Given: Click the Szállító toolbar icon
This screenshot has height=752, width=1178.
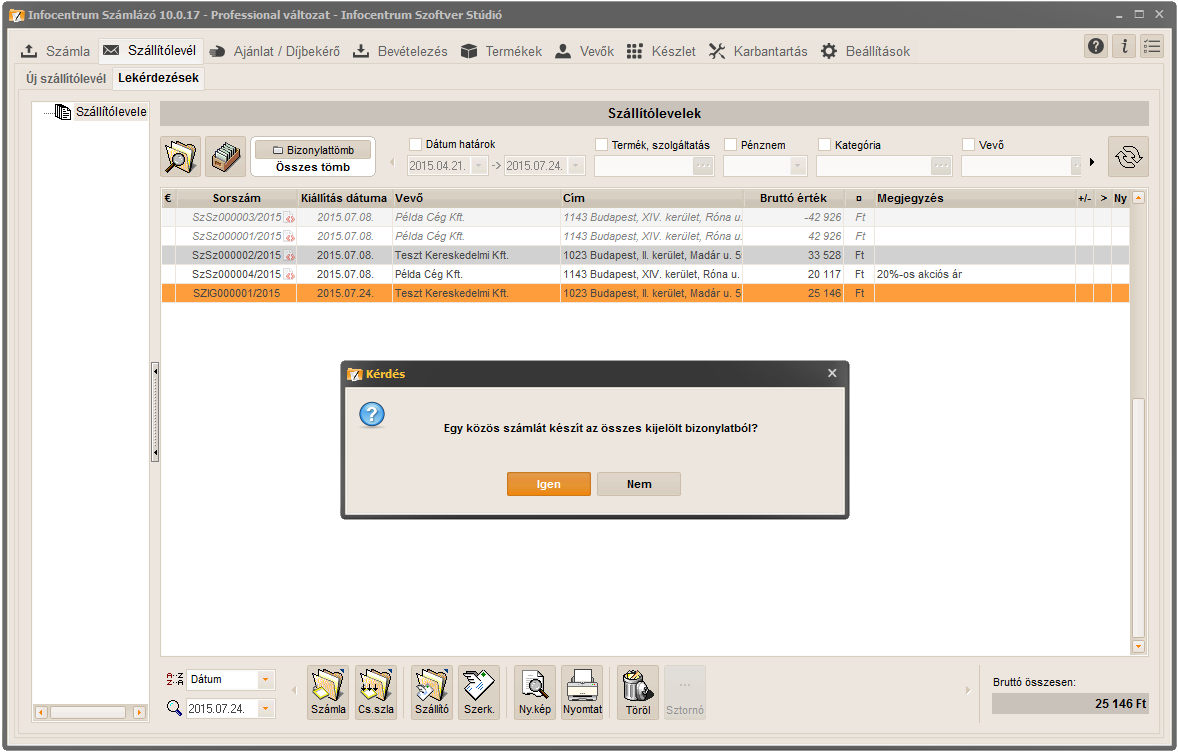Looking at the screenshot, I should click(432, 692).
